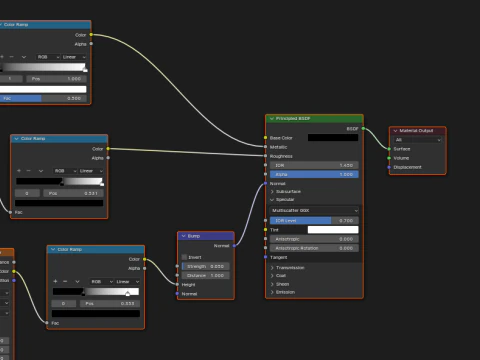The height and width of the screenshot is (360, 480).
Task: Click the Base Color black swatch in Principled BSDF
Action: [x=333, y=138]
